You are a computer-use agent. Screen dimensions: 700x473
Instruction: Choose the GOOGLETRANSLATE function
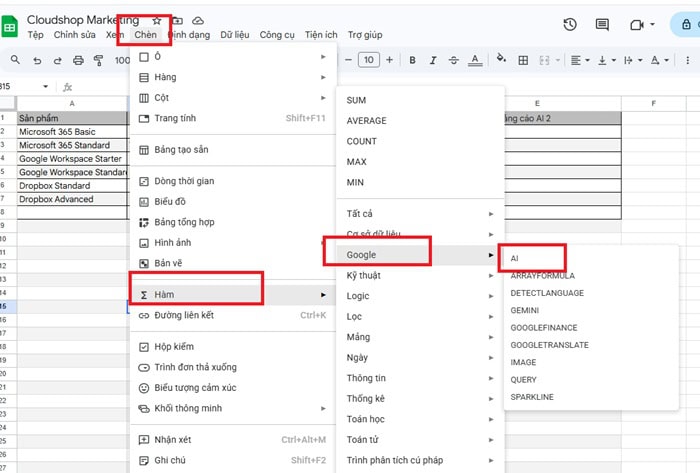549,345
